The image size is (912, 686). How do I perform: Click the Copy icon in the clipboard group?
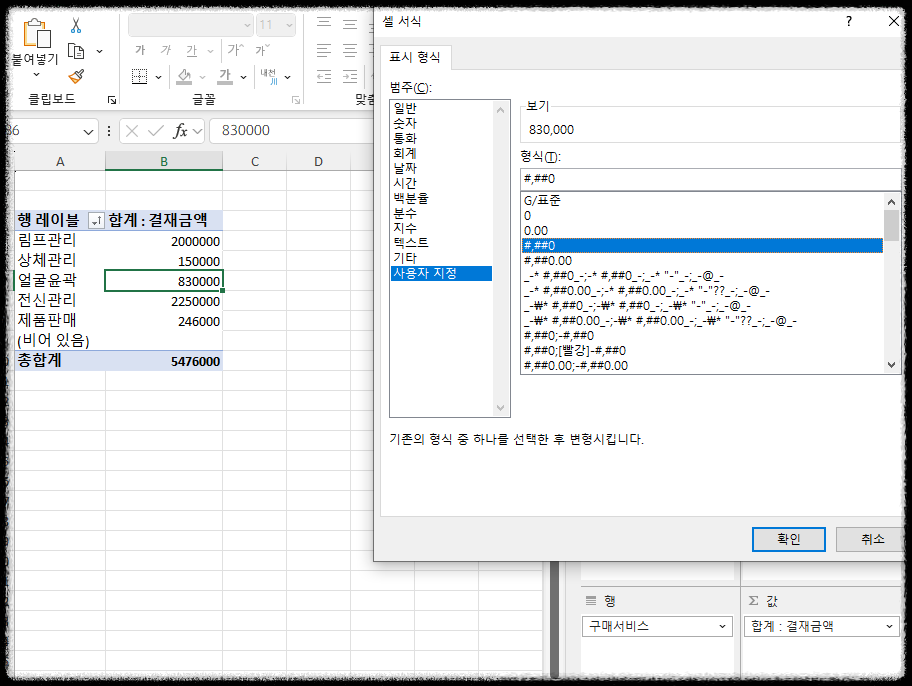tap(75, 52)
